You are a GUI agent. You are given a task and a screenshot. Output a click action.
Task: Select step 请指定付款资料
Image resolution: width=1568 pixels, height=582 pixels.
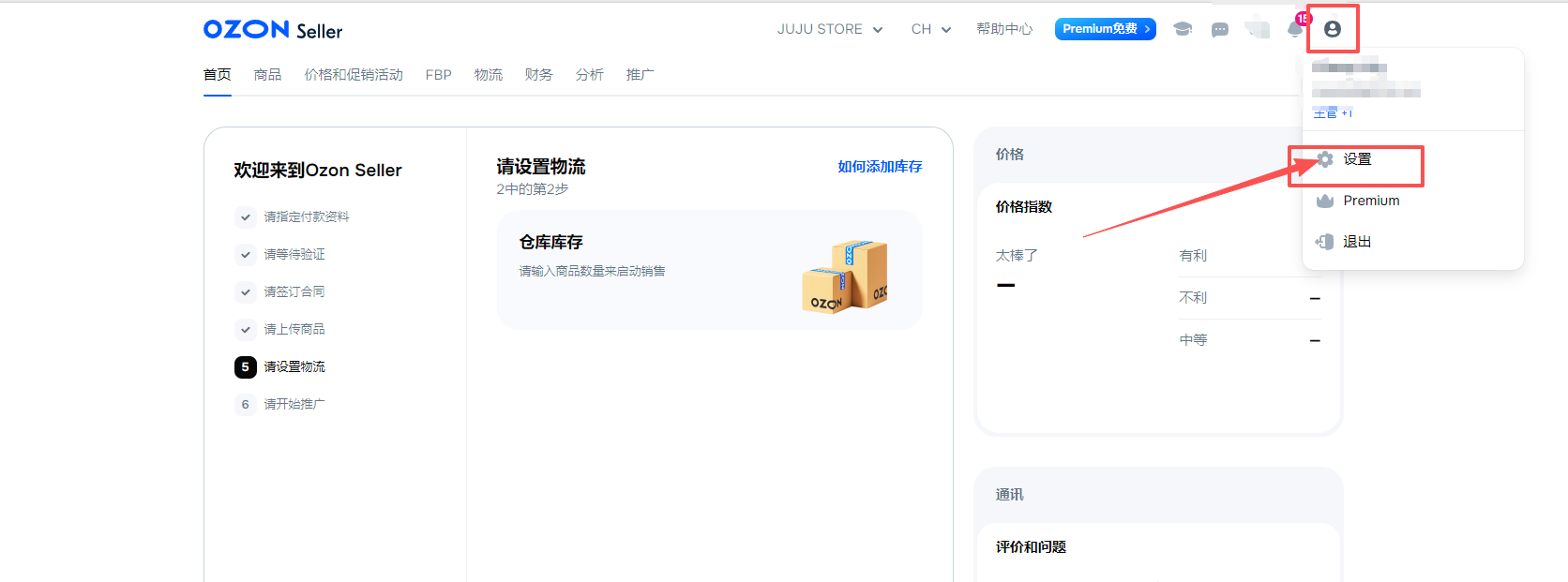[x=307, y=216]
